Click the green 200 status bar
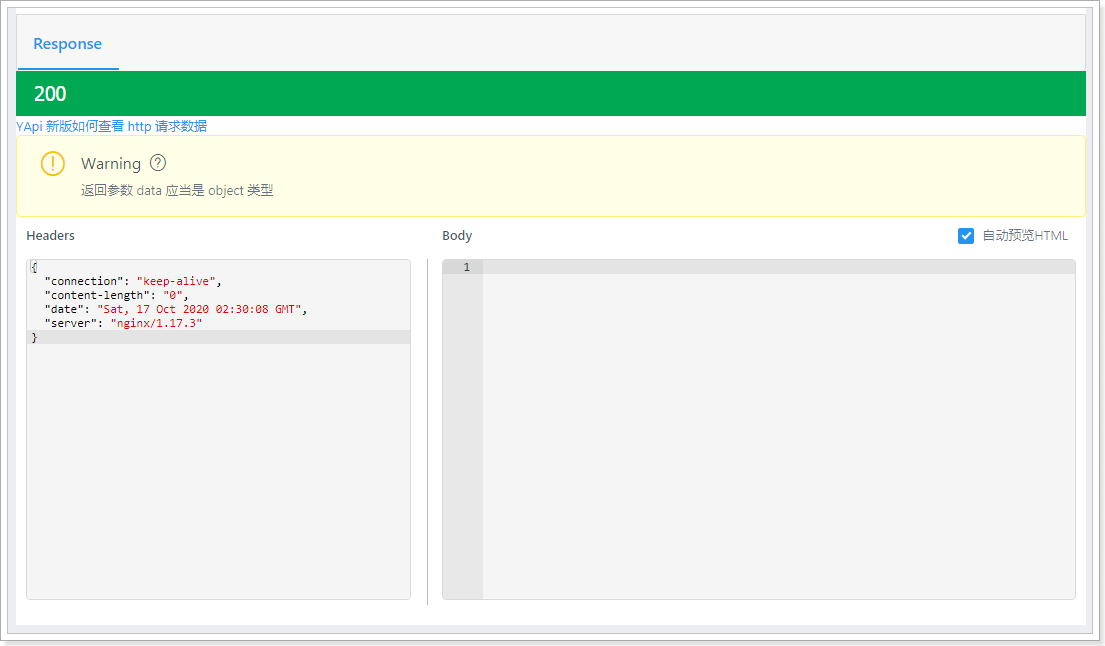The width and height of the screenshot is (1105, 646). point(550,94)
